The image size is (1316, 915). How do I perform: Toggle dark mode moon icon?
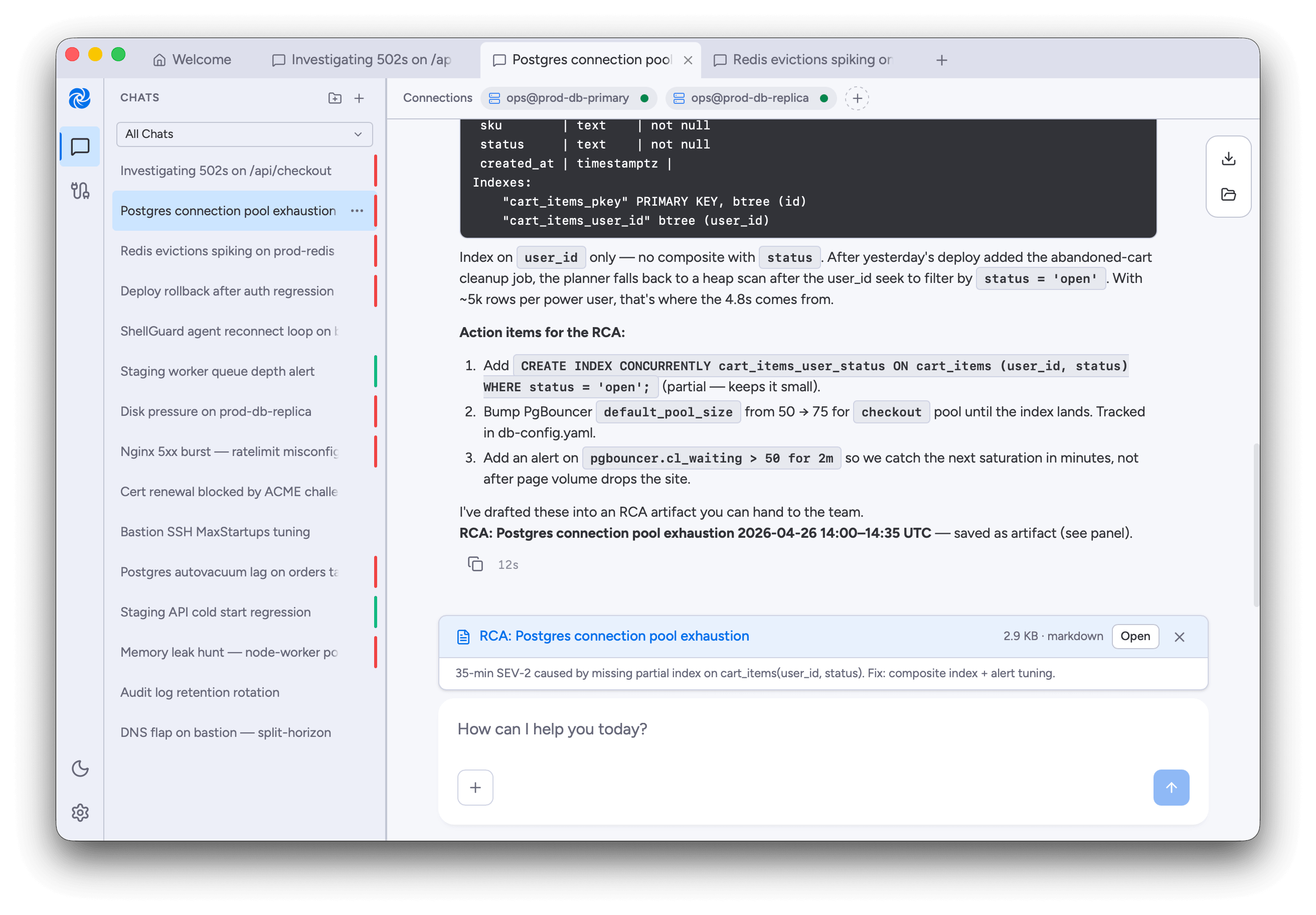pyautogui.click(x=80, y=768)
